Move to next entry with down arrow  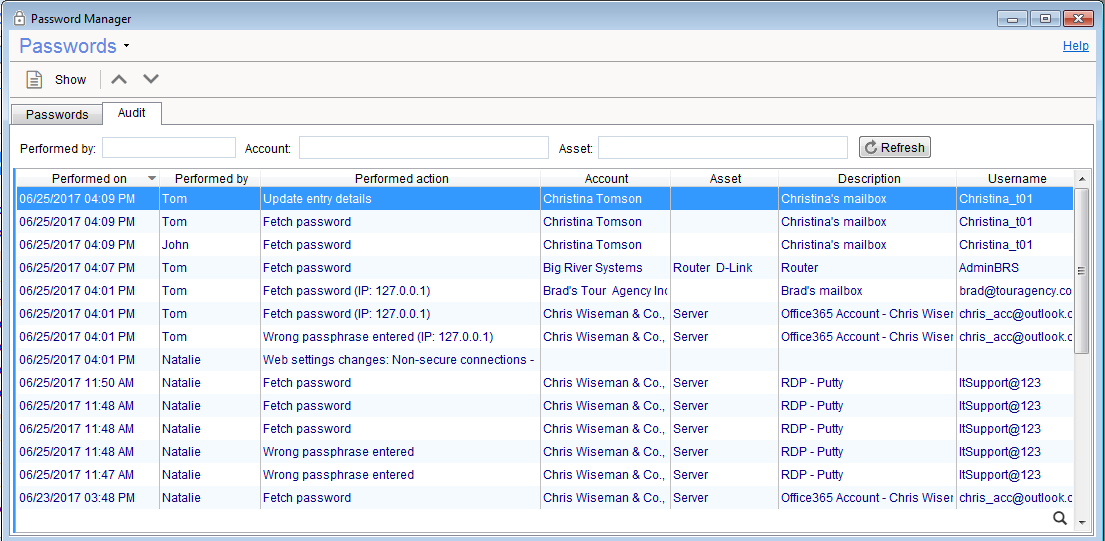coord(151,80)
